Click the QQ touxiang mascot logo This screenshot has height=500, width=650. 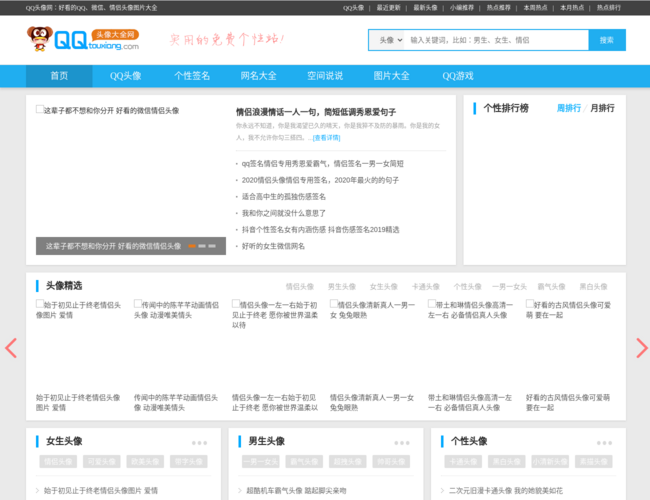coord(83,39)
